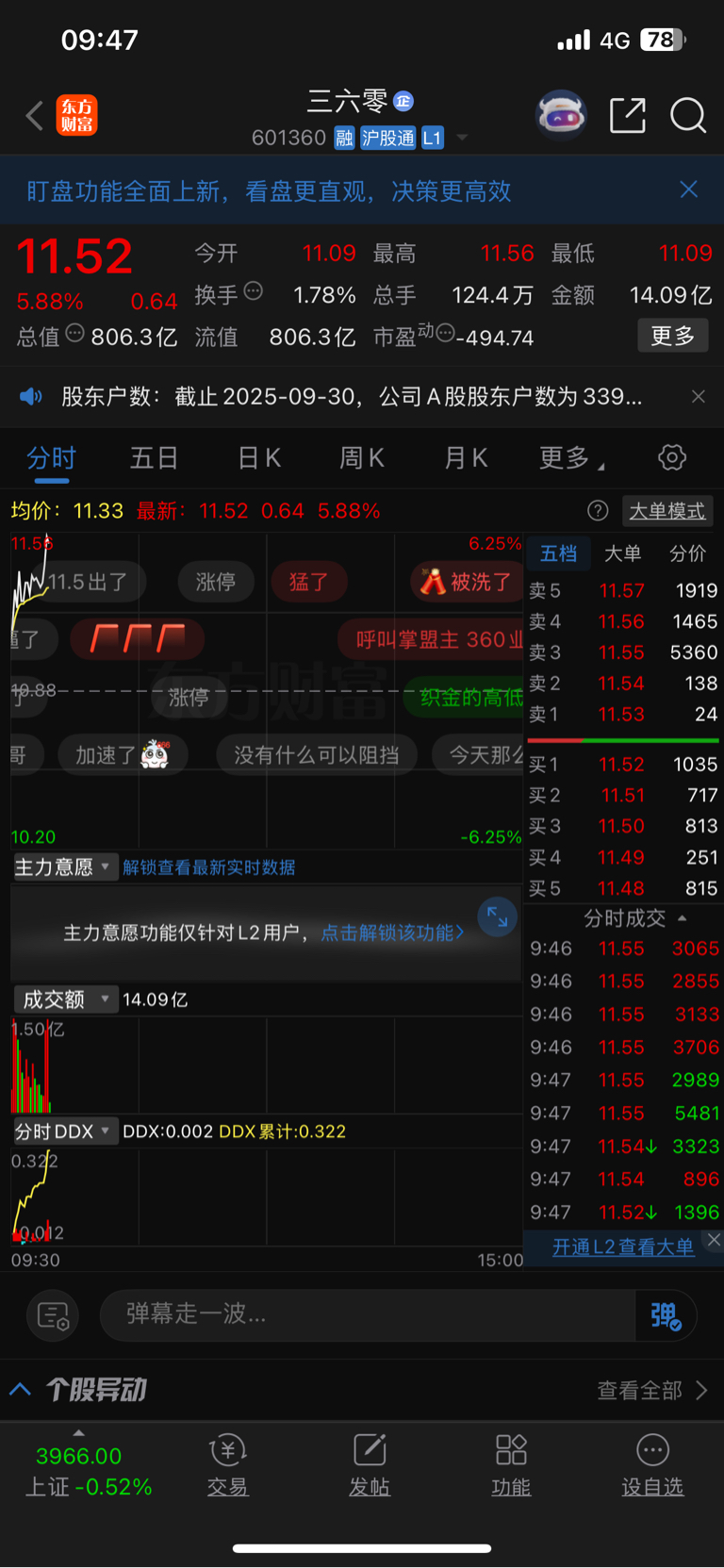Image resolution: width=724 pixels, height=1568 pixels.
Task: Select the 五档 order book tab
Action: click(558, 553)
